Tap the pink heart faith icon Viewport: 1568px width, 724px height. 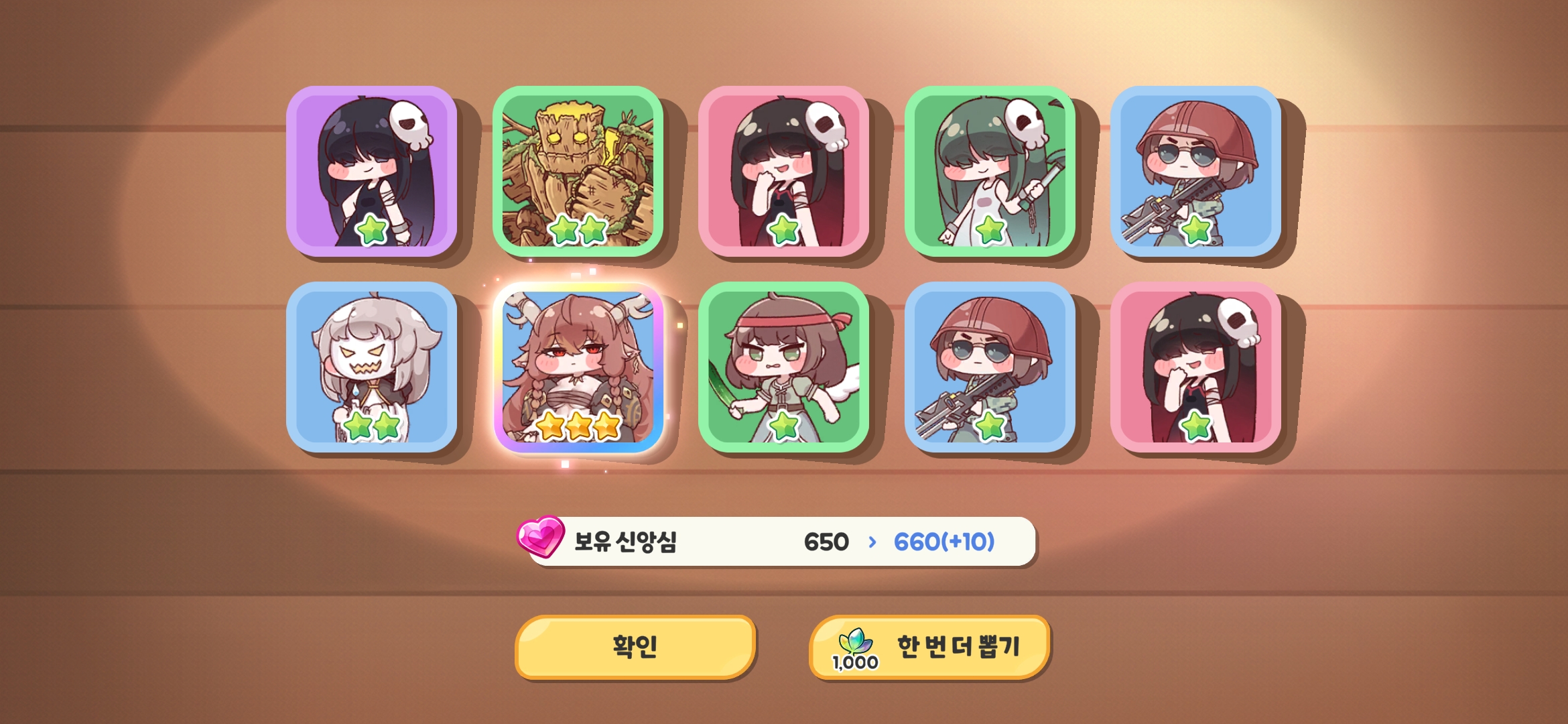[540, 536]
